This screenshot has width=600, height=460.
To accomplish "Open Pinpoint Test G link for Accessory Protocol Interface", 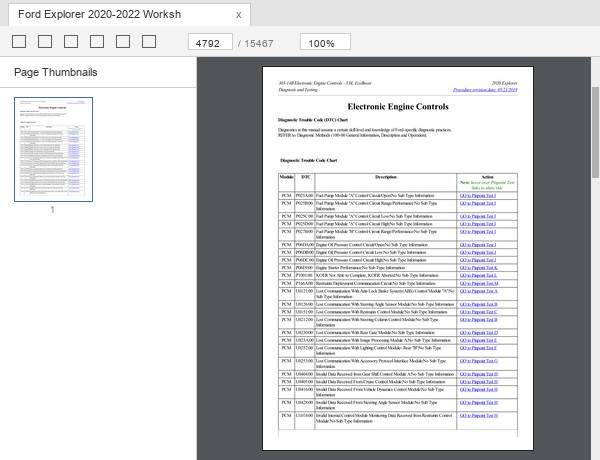I will tap(478, 361).
